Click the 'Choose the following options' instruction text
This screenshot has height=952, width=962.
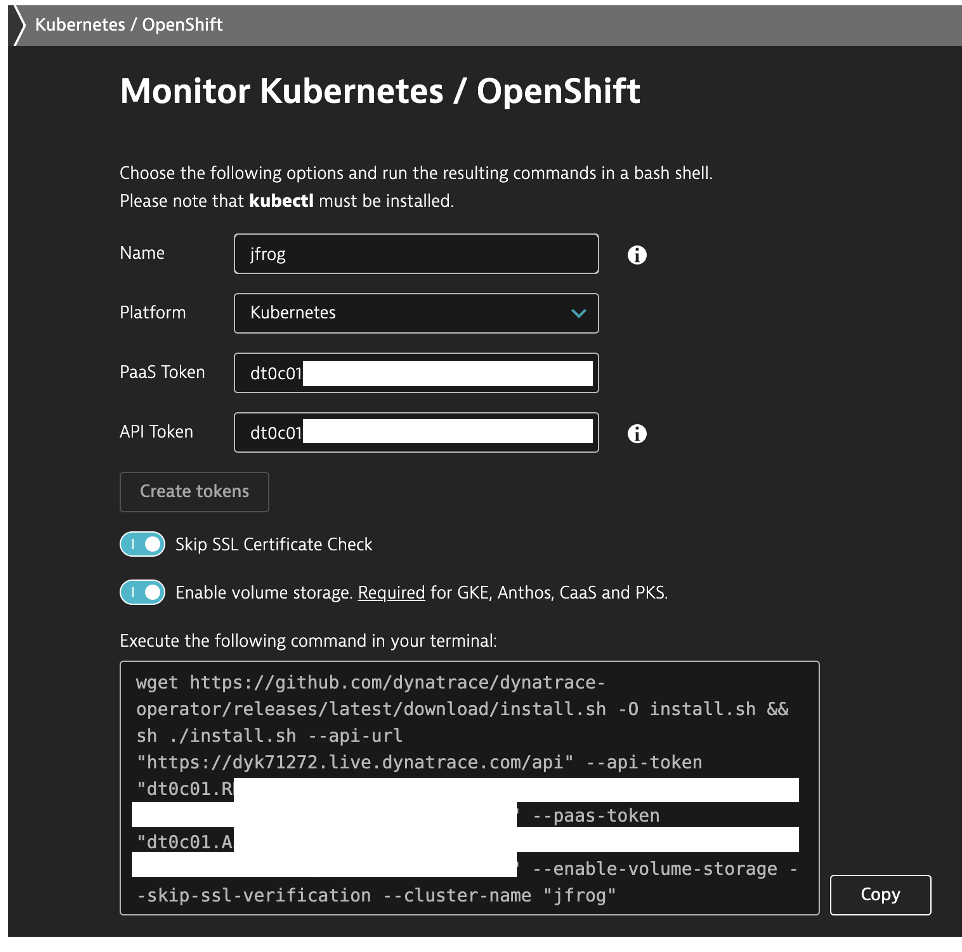(x=416, y=173)
